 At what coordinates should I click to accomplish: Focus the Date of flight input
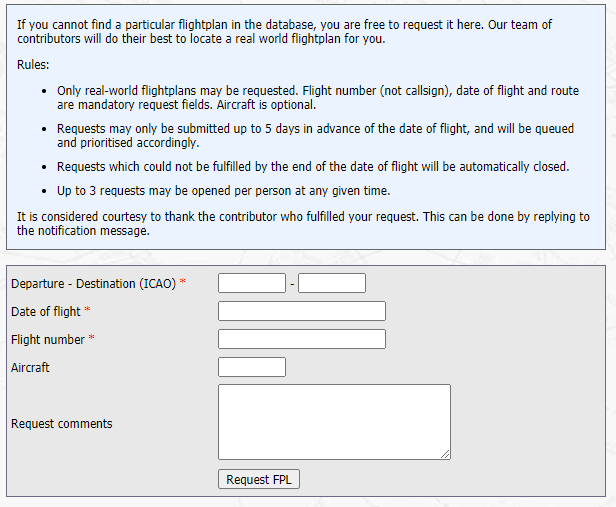click(301, 311)
